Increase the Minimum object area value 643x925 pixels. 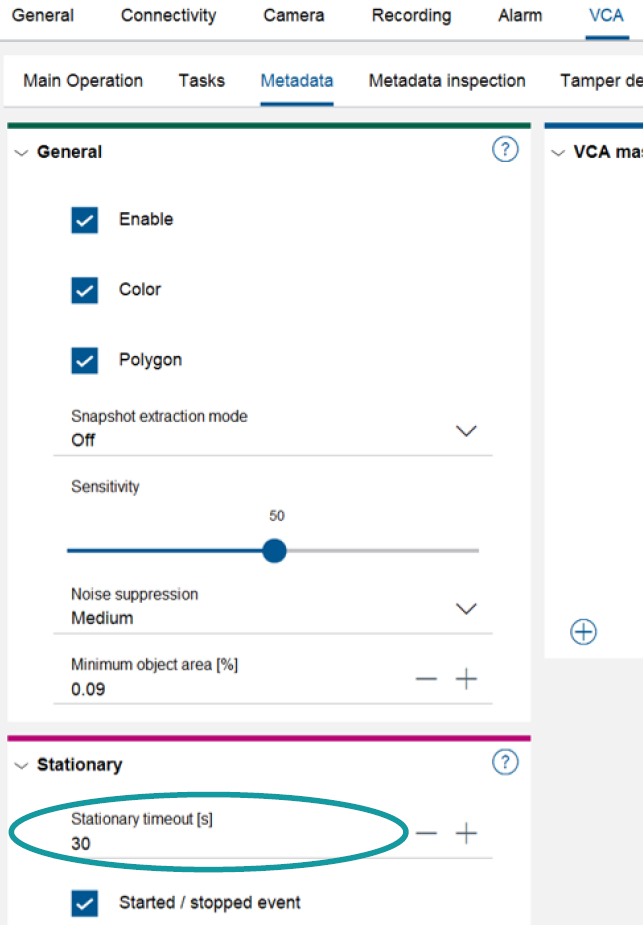(x=467, y=680)
